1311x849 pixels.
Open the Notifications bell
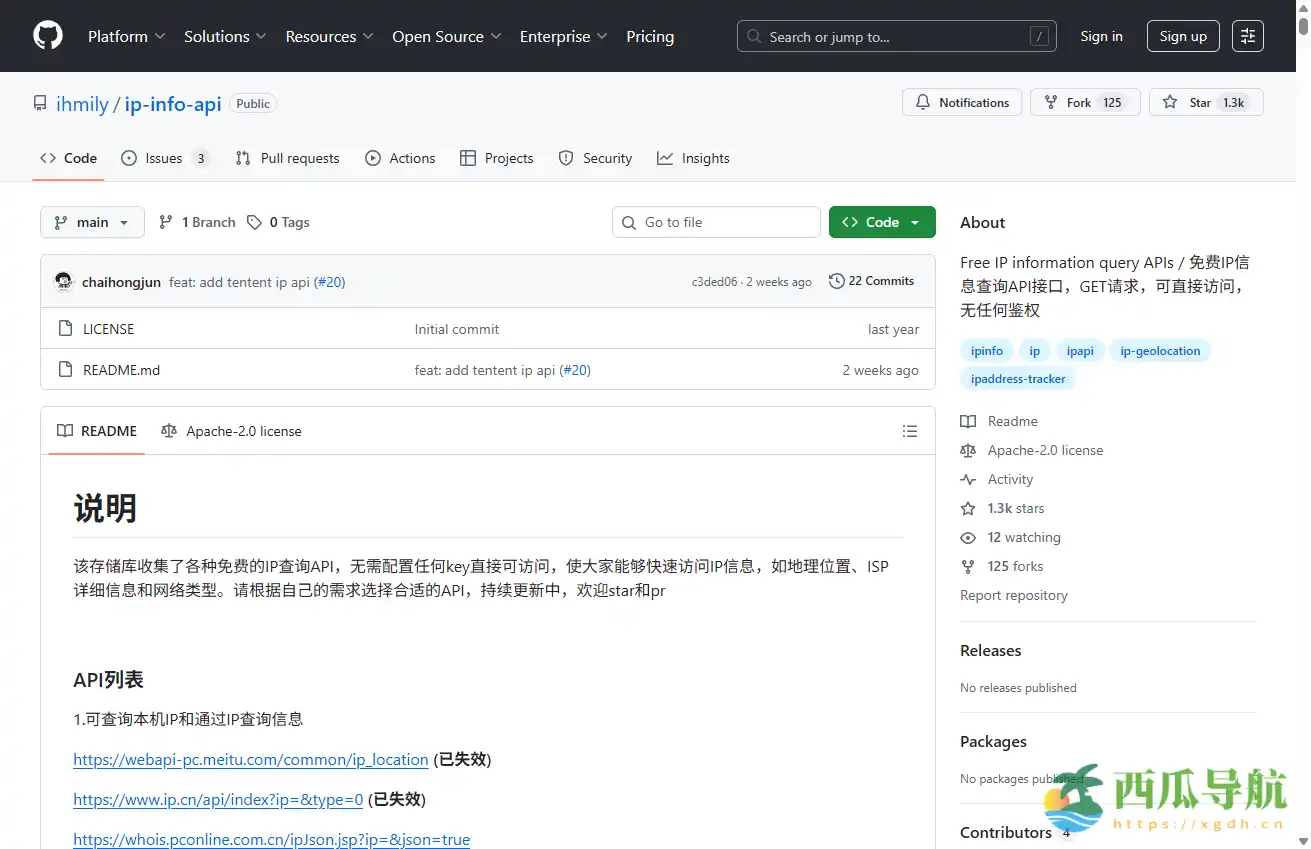922,102
